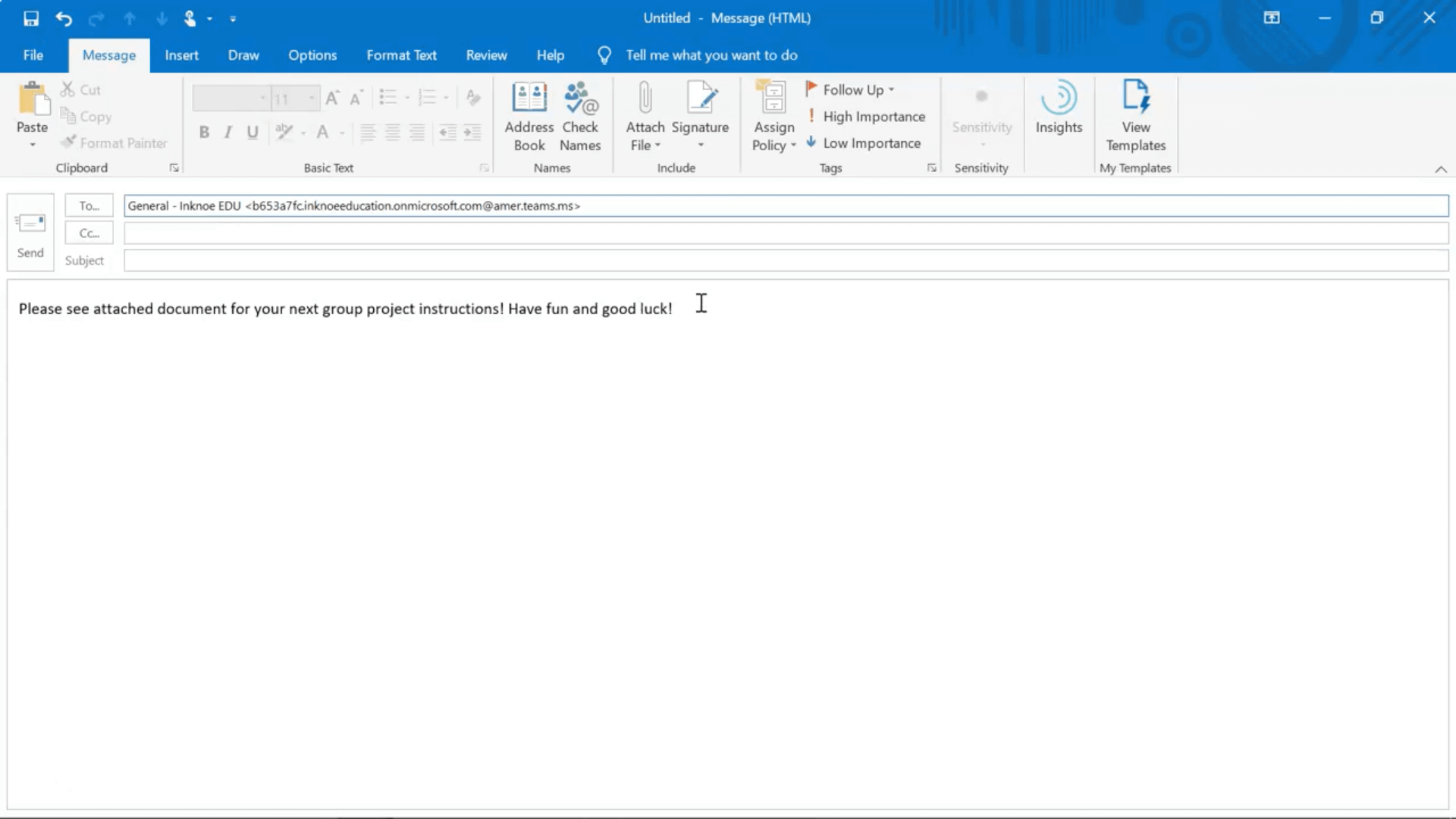Open the View Templates panel

coord(1135,117)
